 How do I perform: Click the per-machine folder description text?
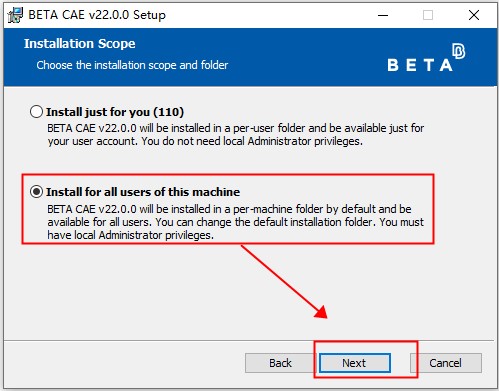coord(235,222)
